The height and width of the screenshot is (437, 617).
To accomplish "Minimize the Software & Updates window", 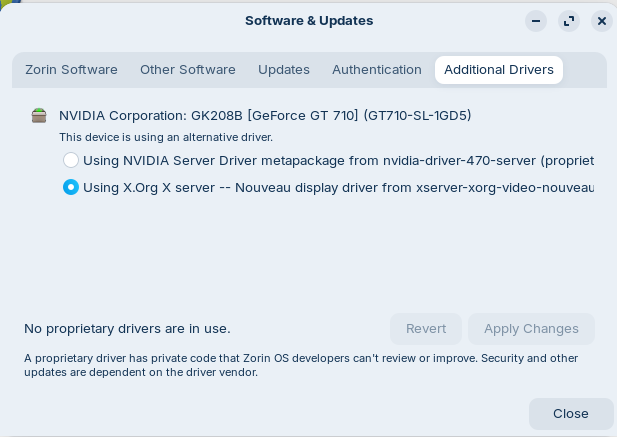I will click(x=536, y=21).
